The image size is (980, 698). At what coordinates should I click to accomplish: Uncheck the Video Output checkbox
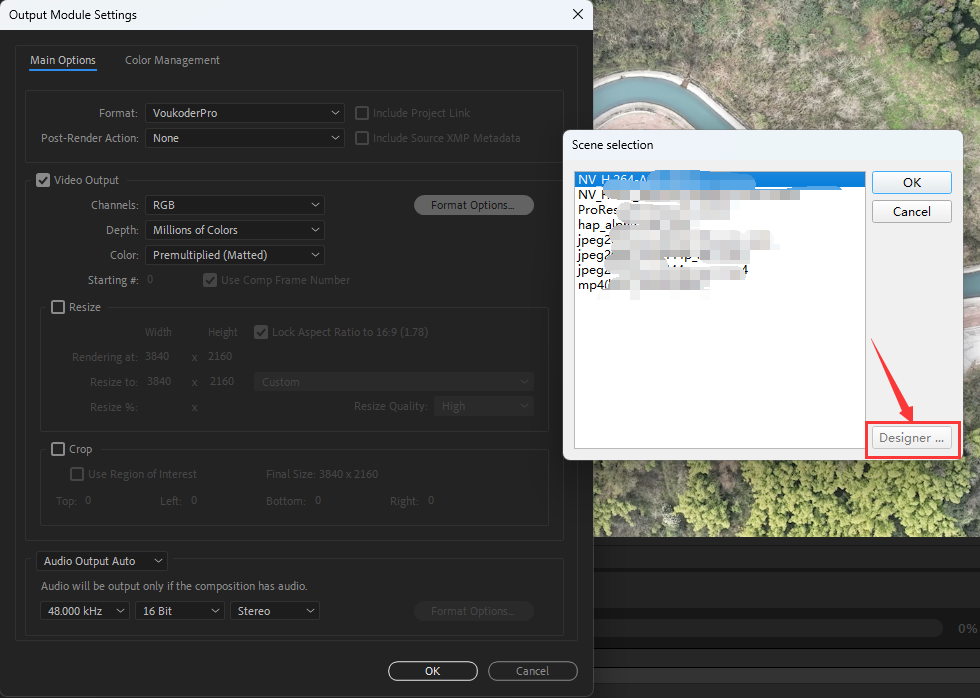tap(43, 180)
